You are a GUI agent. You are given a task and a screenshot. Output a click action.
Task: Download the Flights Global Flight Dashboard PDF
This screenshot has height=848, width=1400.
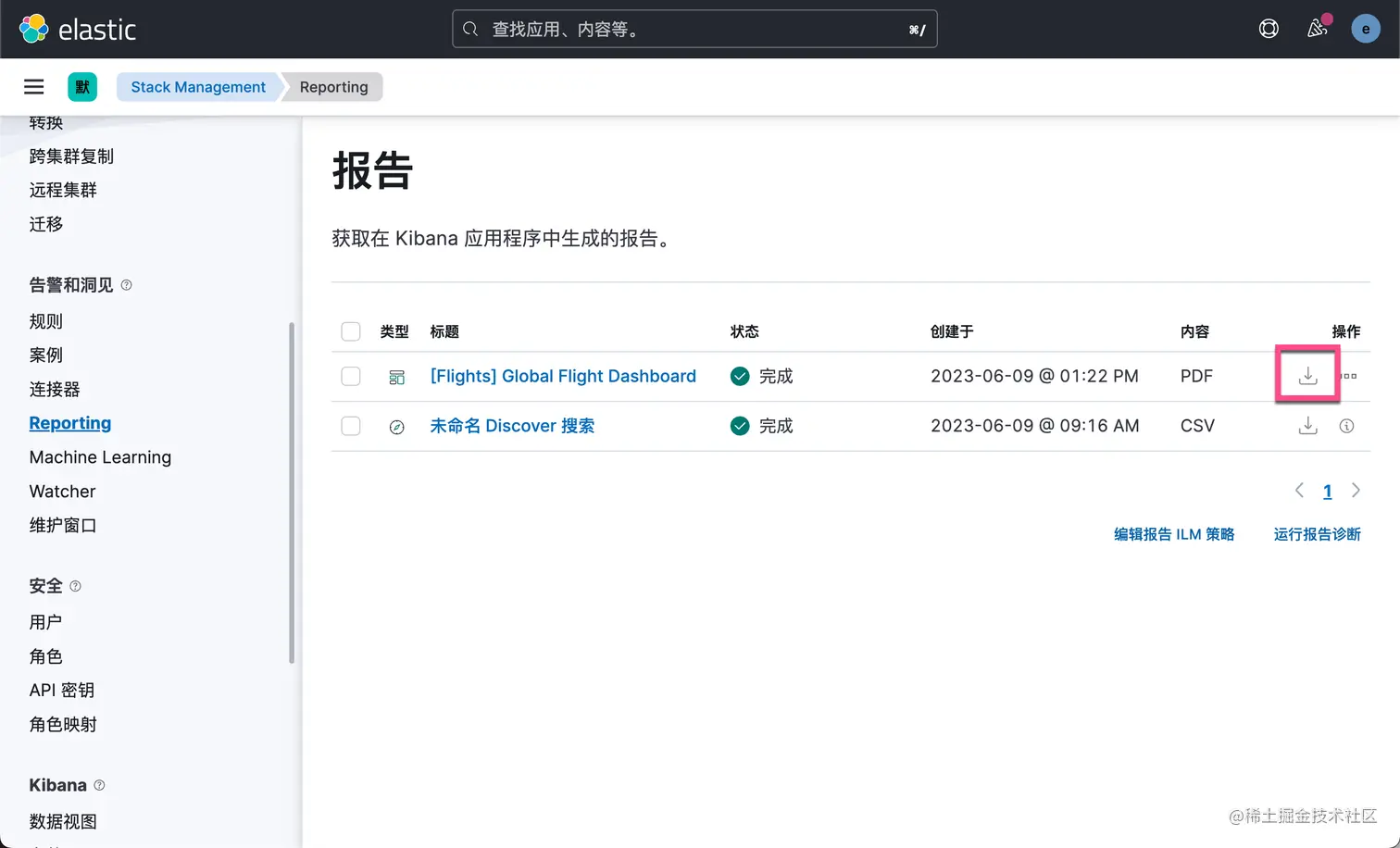1307,376
